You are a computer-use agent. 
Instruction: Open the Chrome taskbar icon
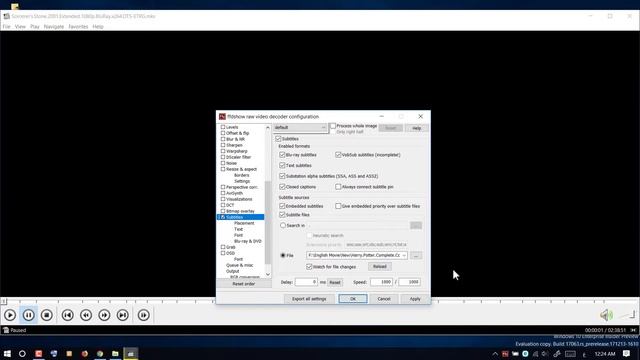coord(100,353)
